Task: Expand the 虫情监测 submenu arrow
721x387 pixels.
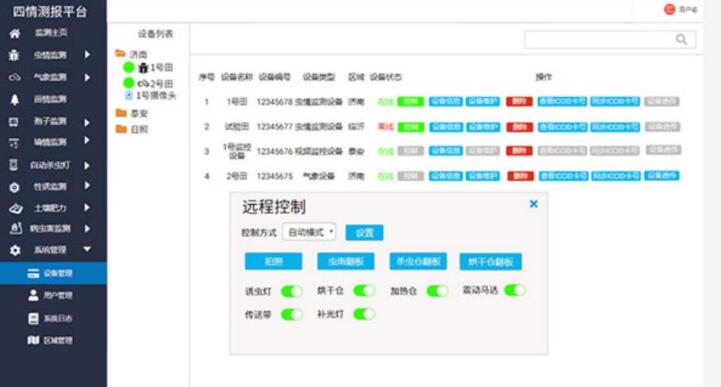Action: 87,55
